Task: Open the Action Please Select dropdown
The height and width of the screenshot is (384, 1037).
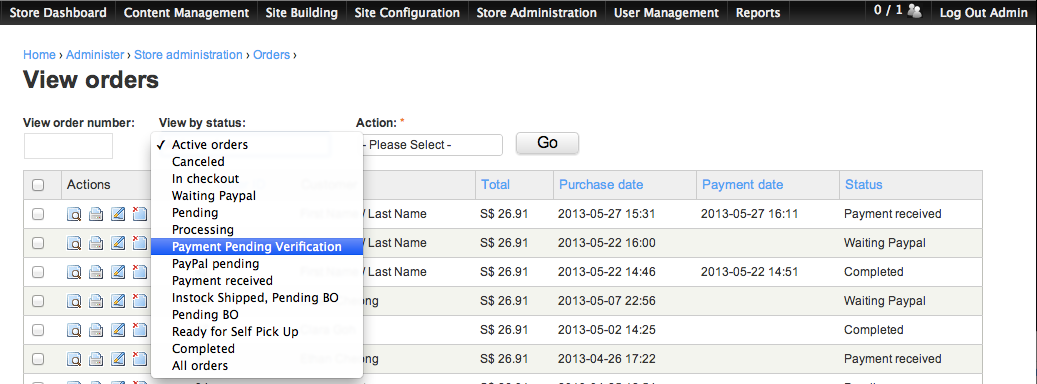Action: point(429,145)
